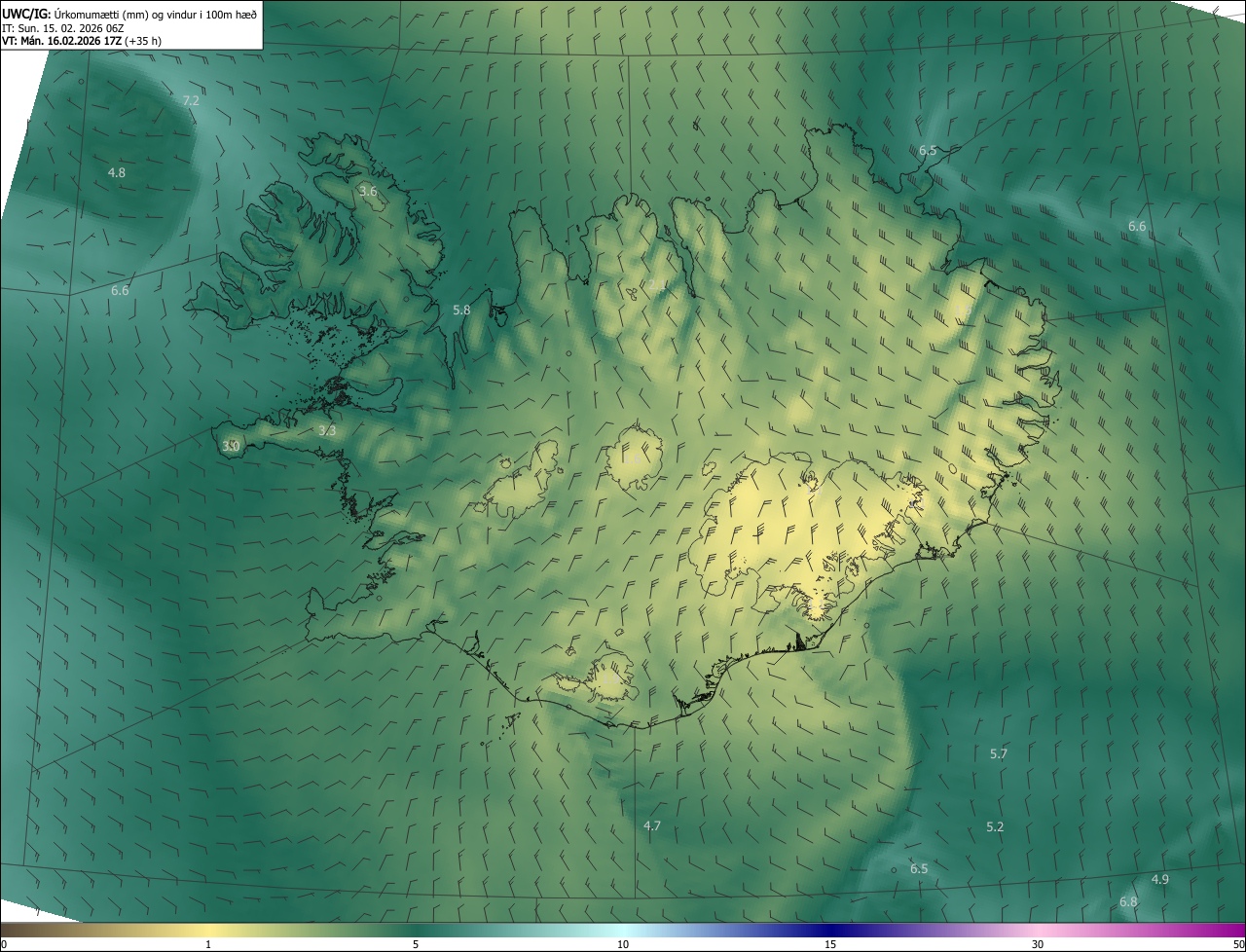Click the 5.7 value label on map
Viewport: 1246px width, 952px height.
(x=999, y=753)
